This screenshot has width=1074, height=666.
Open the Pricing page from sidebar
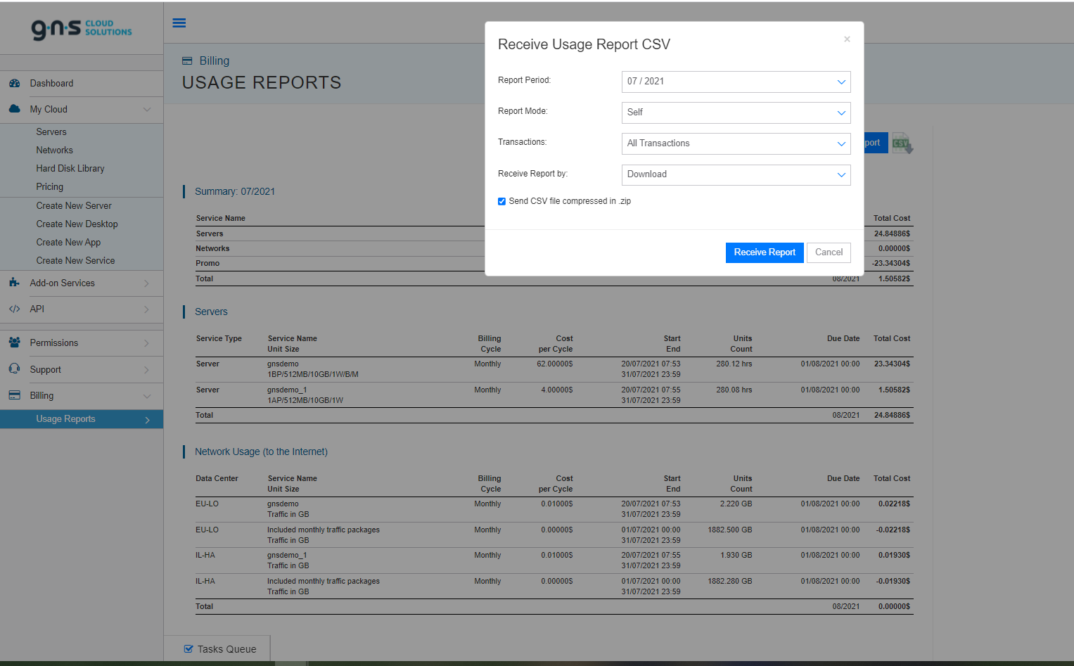click(51, 186)
